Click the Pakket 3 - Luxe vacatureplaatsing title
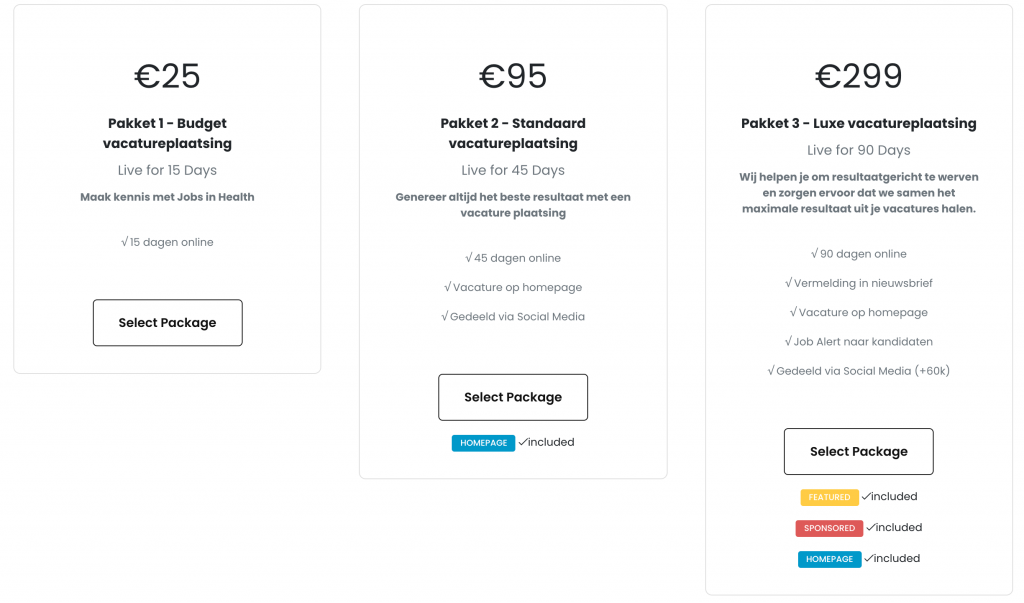 pyautogui.click(x=859, y=123)
